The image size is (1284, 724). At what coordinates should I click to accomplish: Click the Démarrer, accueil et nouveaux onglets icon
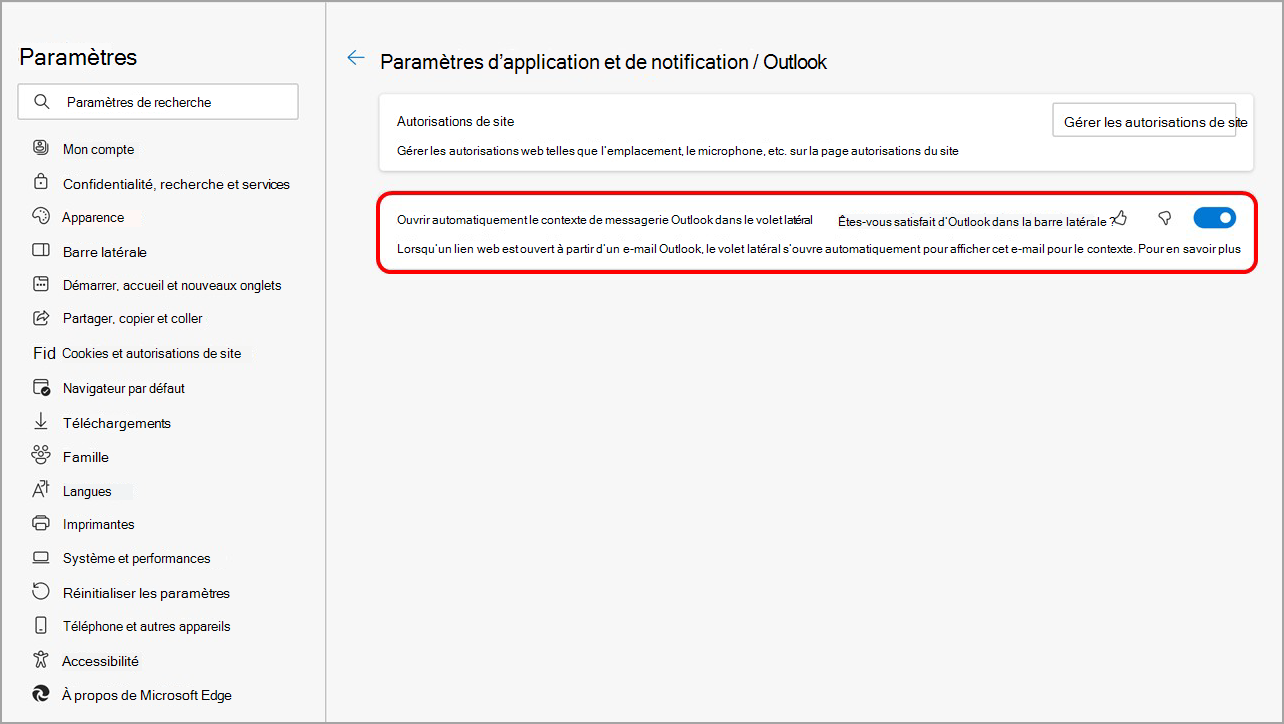tap(41, 285)
